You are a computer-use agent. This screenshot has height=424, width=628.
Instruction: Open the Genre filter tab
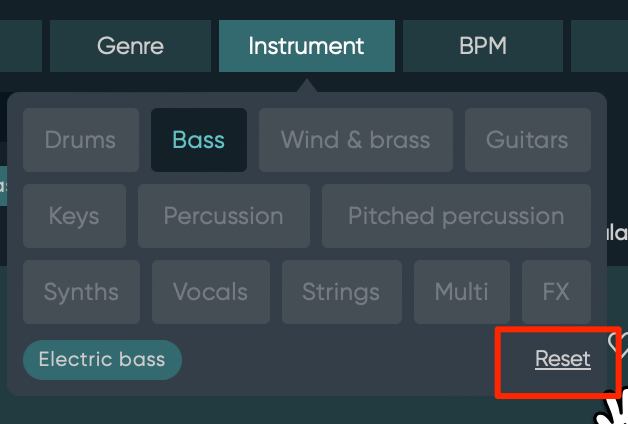pos(130,46)
